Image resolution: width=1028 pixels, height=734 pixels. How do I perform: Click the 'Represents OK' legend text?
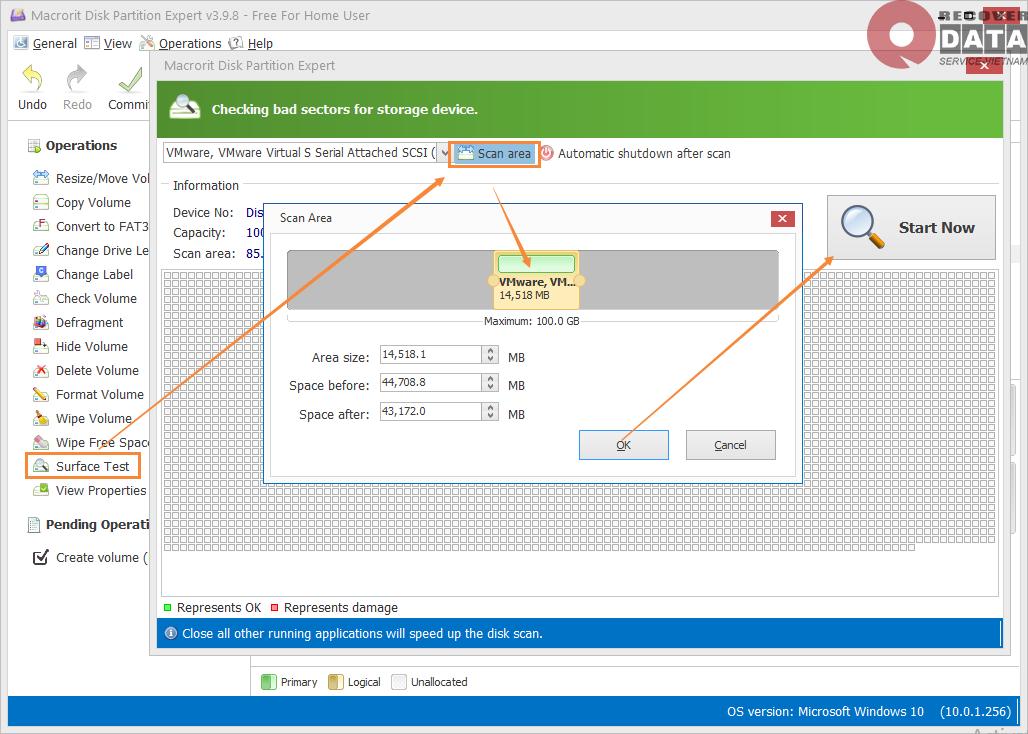pos(219,608)
